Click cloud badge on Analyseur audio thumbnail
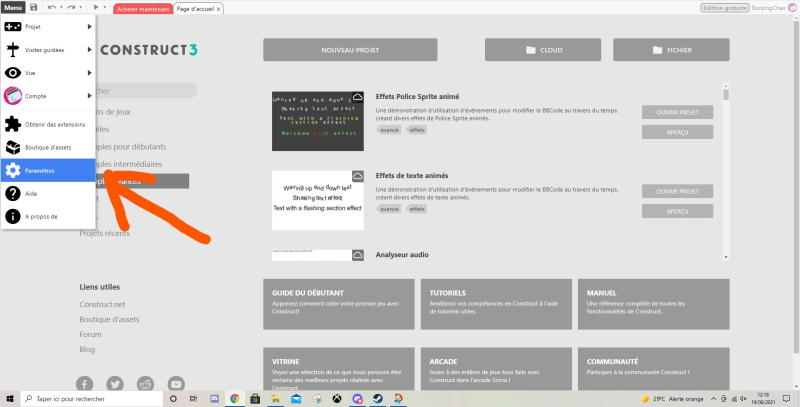800x407 pixels. [x=358, y=255]
